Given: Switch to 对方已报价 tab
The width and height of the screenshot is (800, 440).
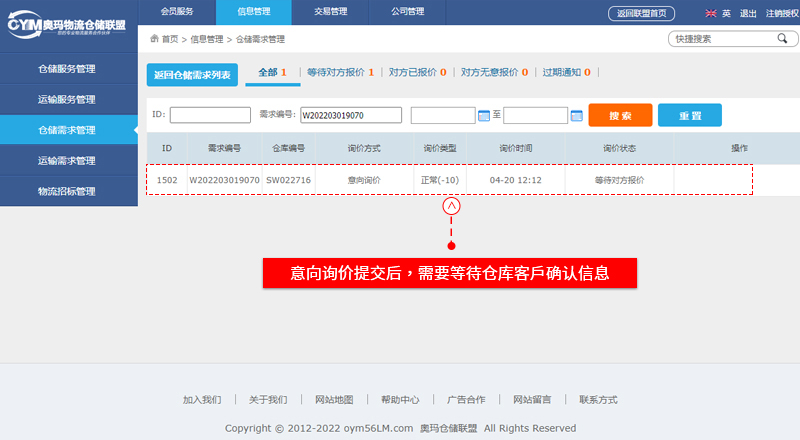Looking at the screenshot, I should pos(416,72).
